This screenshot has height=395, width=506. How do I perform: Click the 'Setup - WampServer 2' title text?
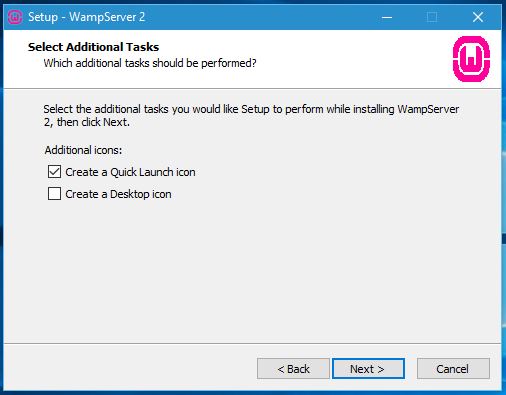tap(87, 17)
